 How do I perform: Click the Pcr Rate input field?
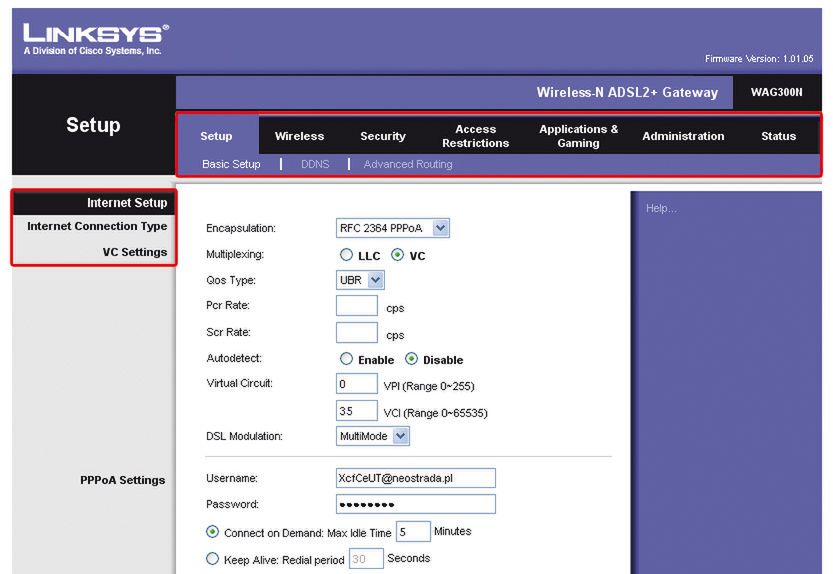tap(357, 306)
